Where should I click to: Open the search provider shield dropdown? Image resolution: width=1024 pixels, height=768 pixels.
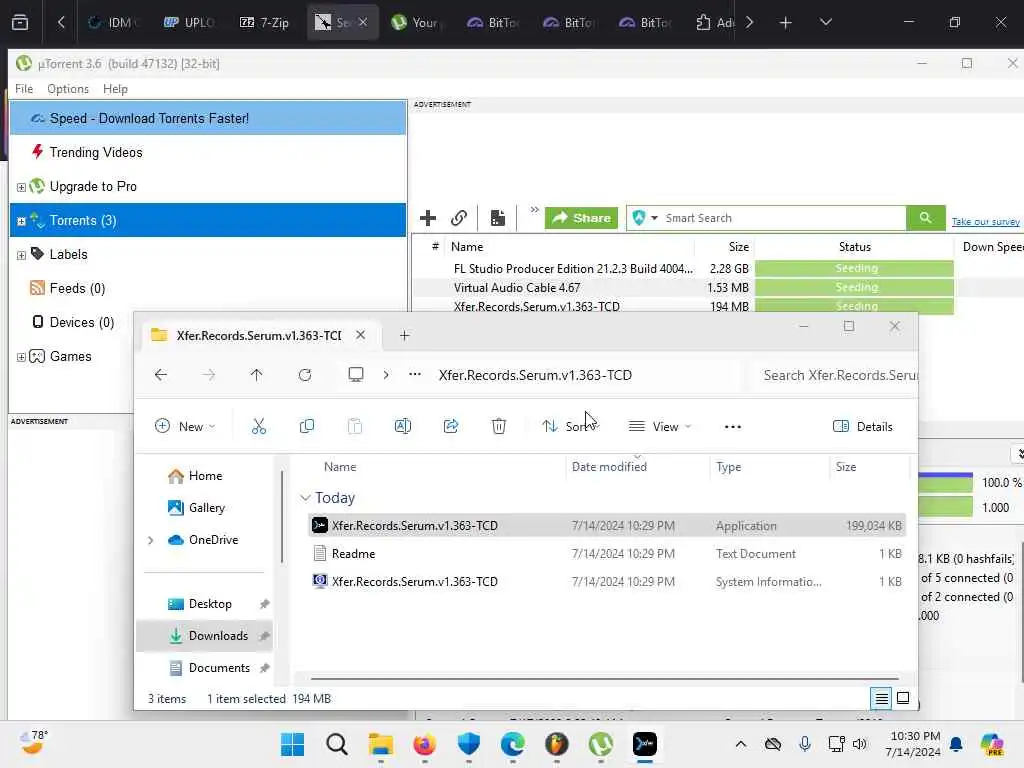(645, 218)
